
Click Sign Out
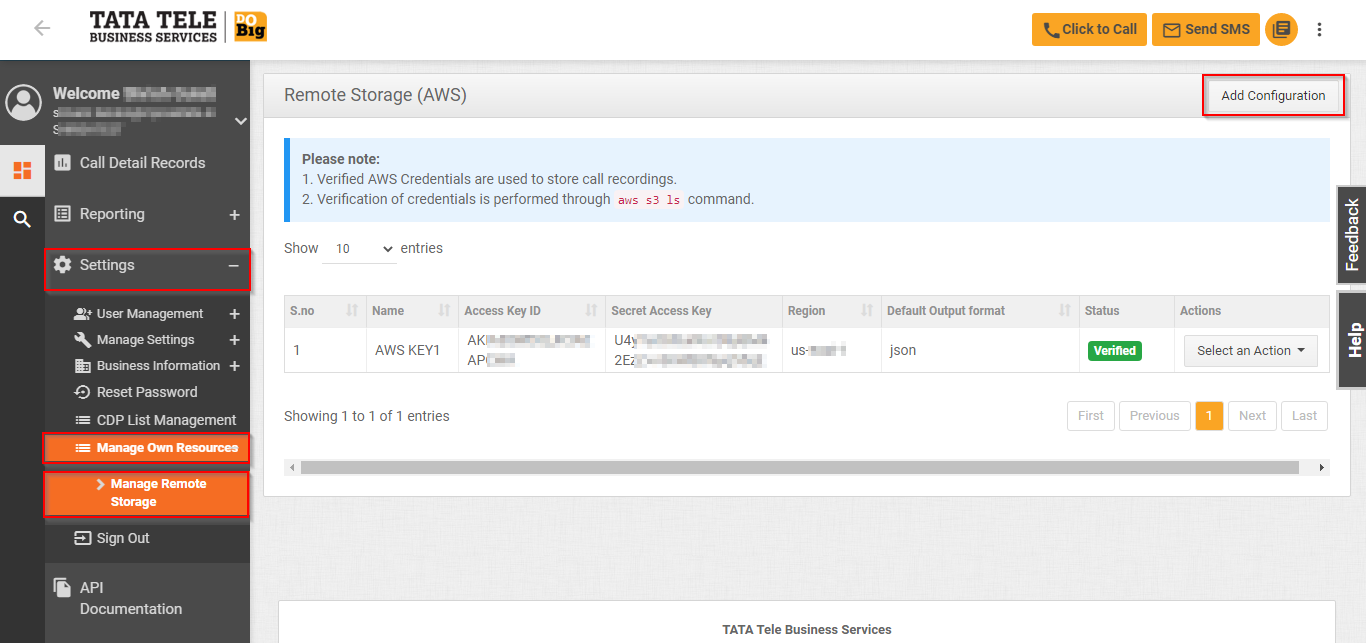[x=123, y=538]
